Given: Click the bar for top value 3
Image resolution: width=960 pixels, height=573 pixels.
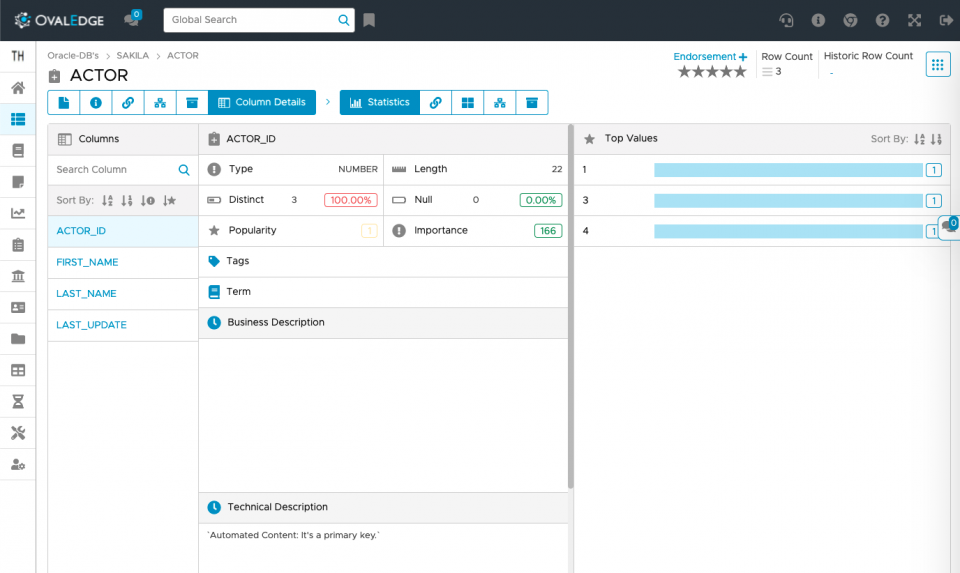Looking at the screenshot, I should (788, 200).
